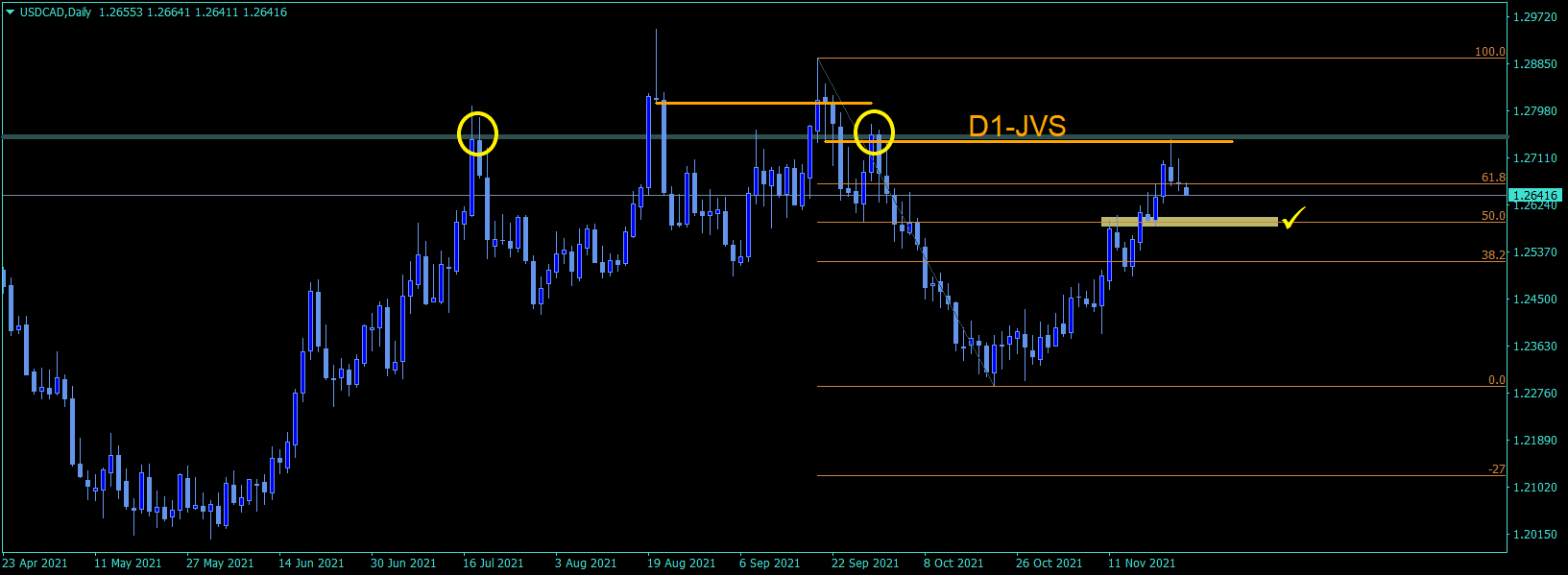This screenshot has height=575, width=1568.
Task: Select the D1-JVS text label
Action: point(1017,126)
